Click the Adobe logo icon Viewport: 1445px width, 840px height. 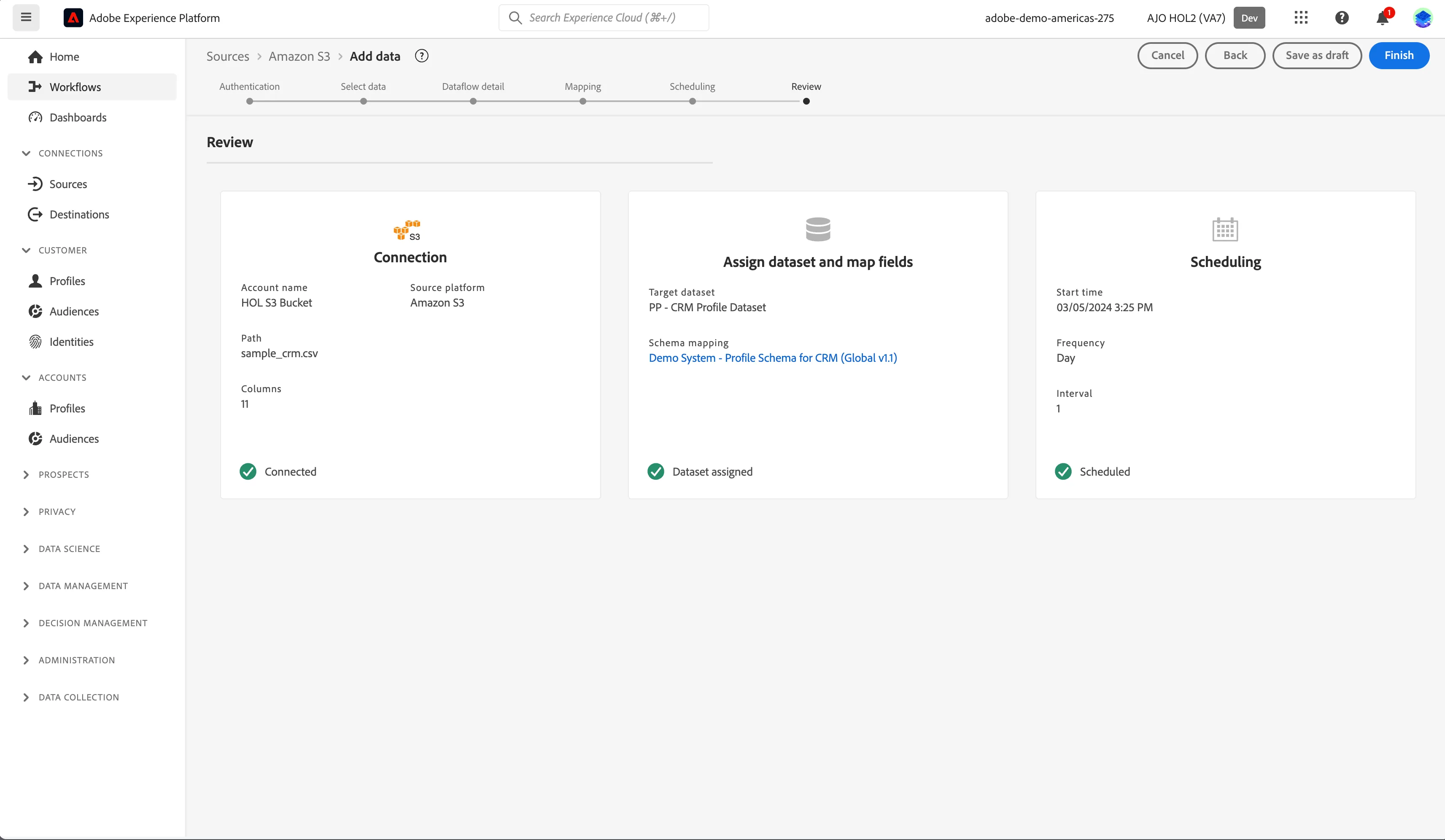click(73, 18)
